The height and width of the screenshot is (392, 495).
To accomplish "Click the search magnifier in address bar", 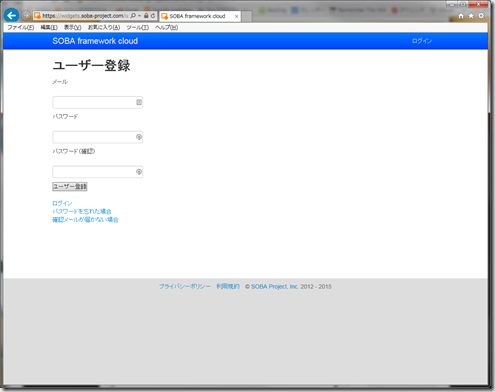I will click(x=133, y=16).
